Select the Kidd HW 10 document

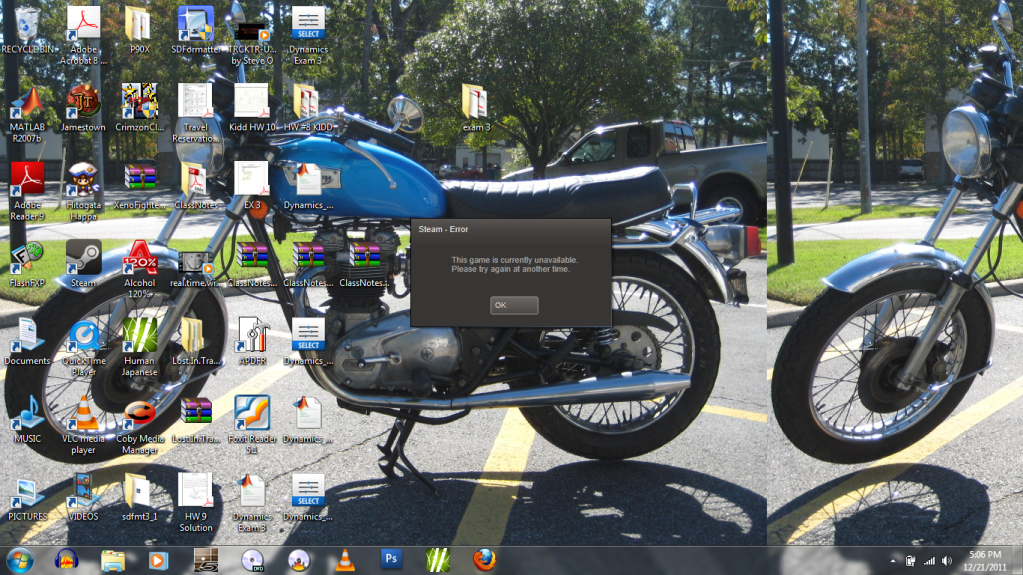click(252, 108)
